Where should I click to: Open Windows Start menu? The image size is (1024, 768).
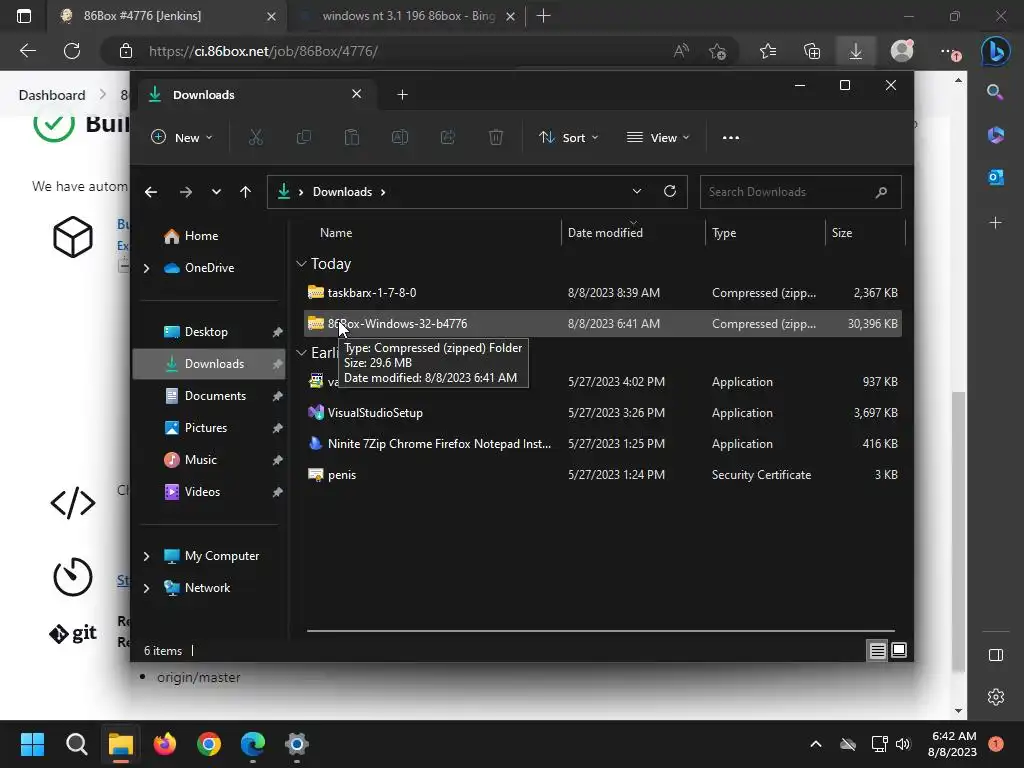pyautogui.click(x=32, y=744)
